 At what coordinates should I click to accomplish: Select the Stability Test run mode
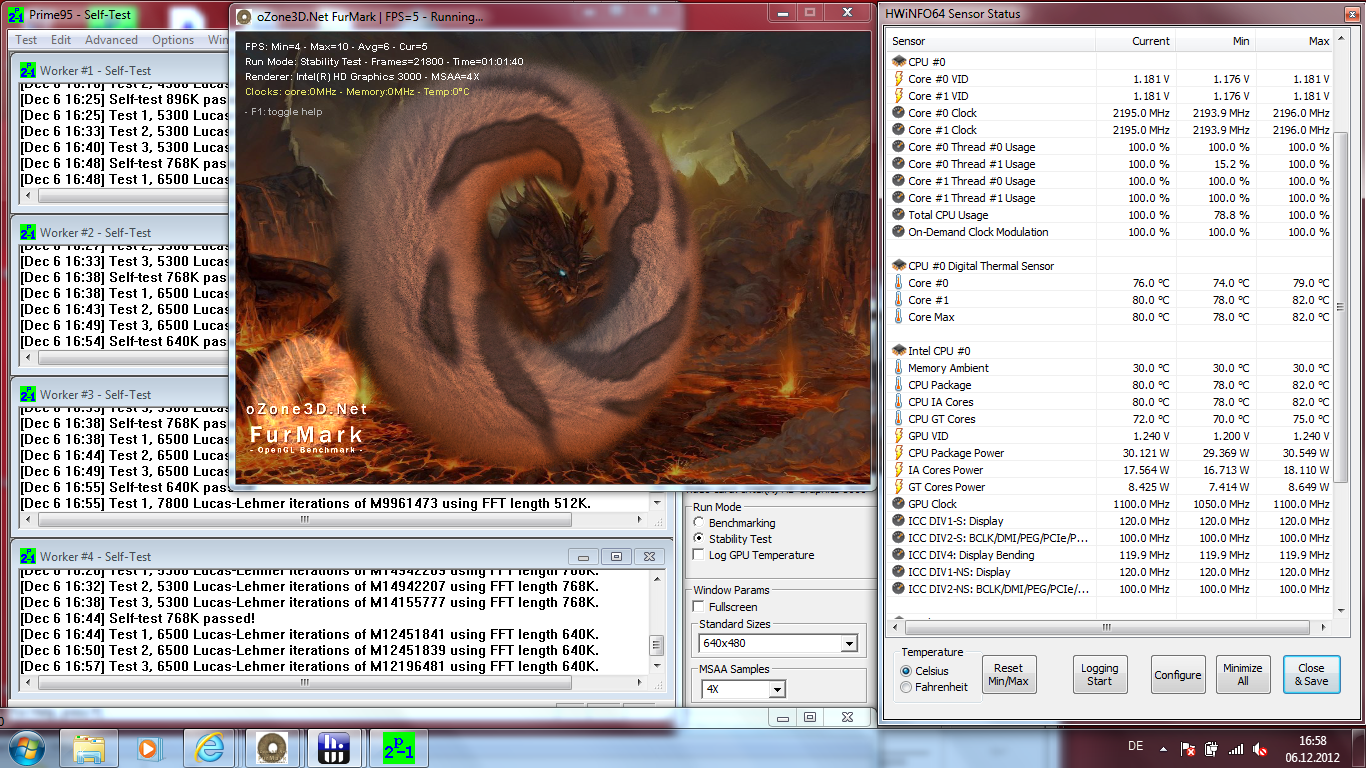pyautogui.click(x=698, y=539)
